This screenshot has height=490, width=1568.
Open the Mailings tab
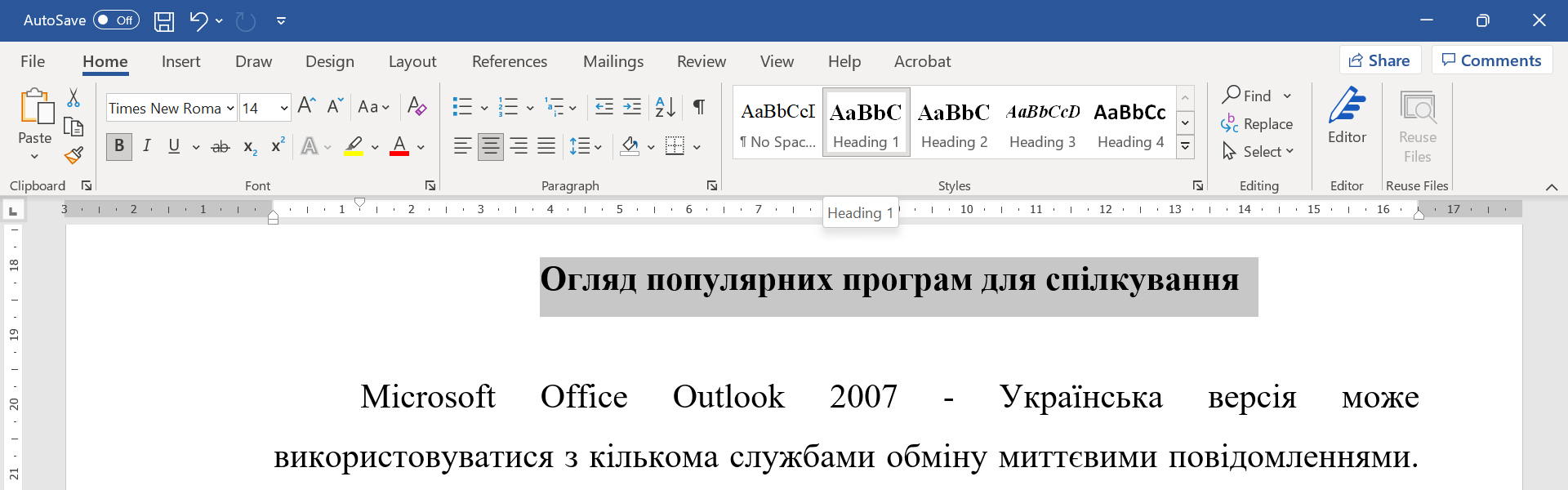(613, 61)
